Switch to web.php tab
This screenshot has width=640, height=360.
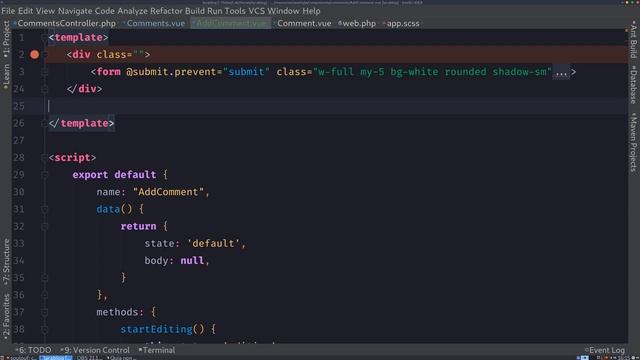[358, 23]
